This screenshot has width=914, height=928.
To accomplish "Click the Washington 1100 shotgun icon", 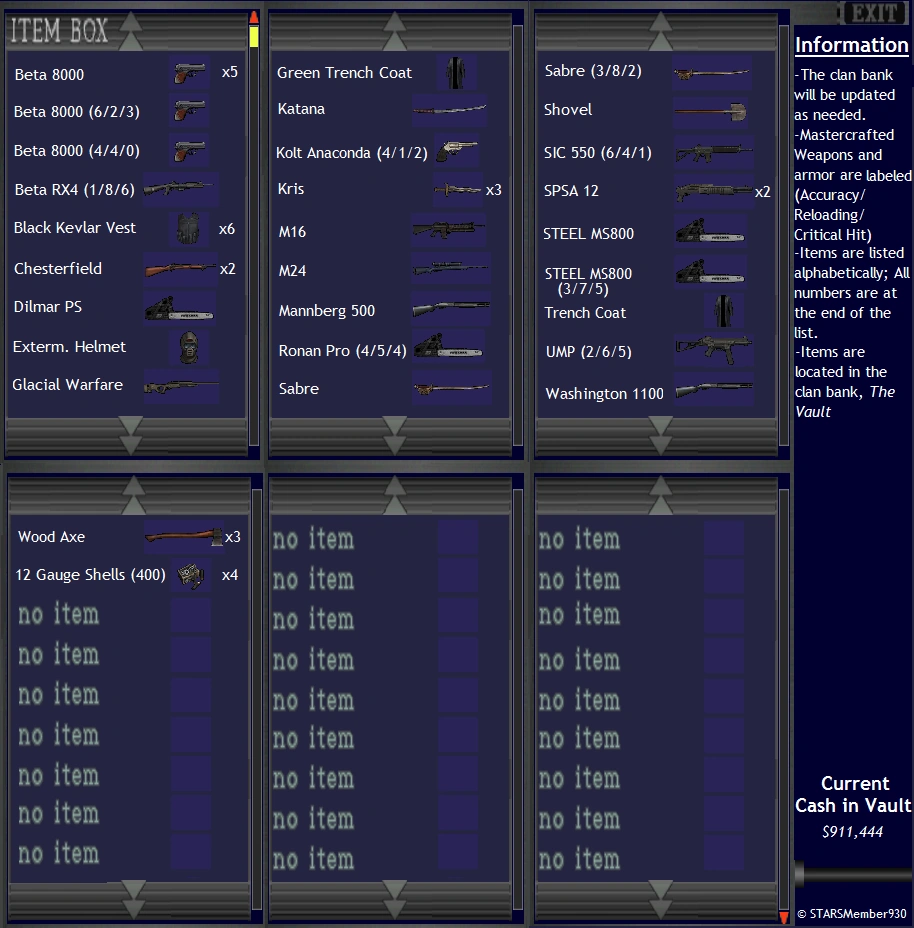I will tap(713, 389).
